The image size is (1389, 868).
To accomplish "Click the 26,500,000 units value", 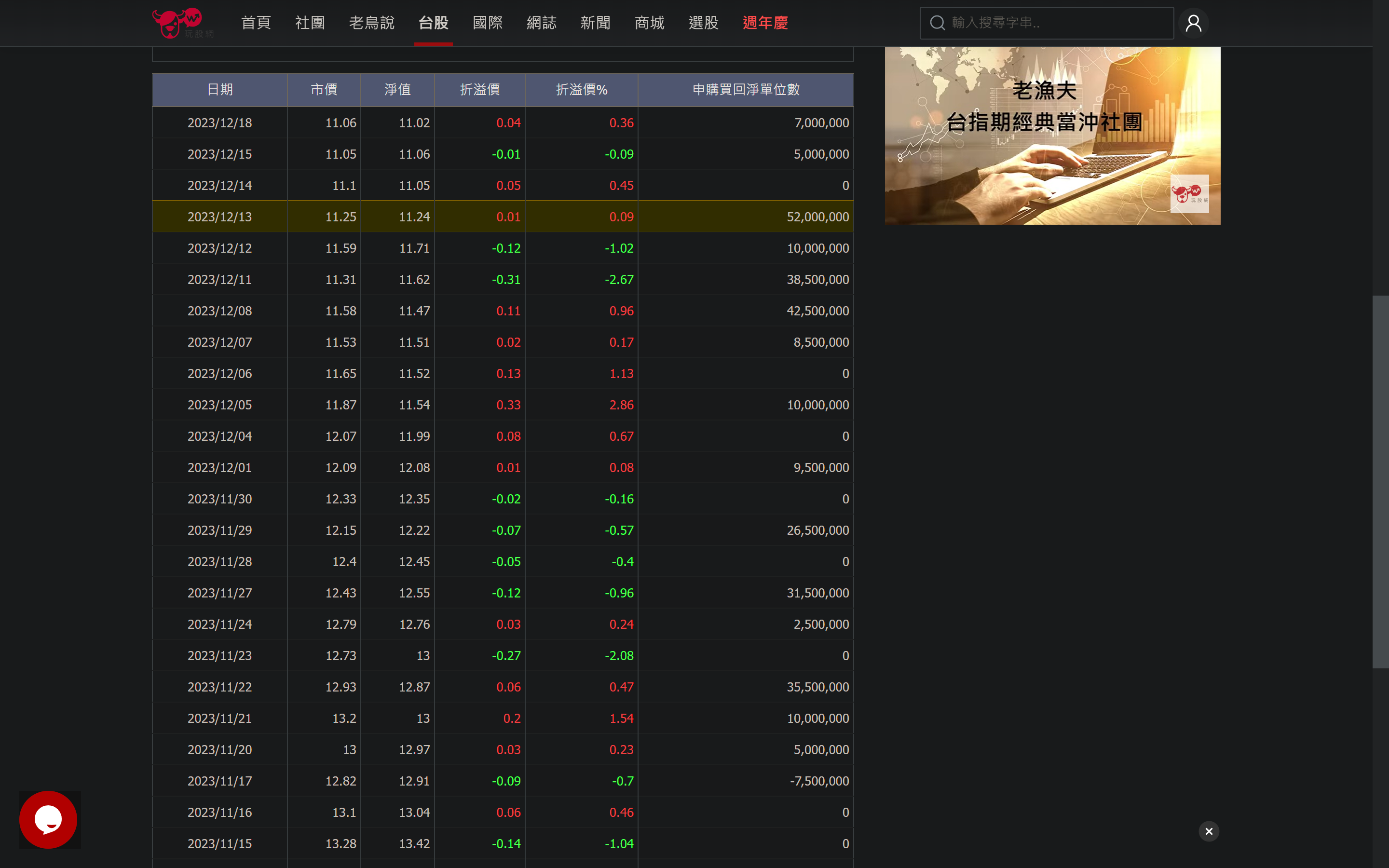I will [x=817, y=530].
